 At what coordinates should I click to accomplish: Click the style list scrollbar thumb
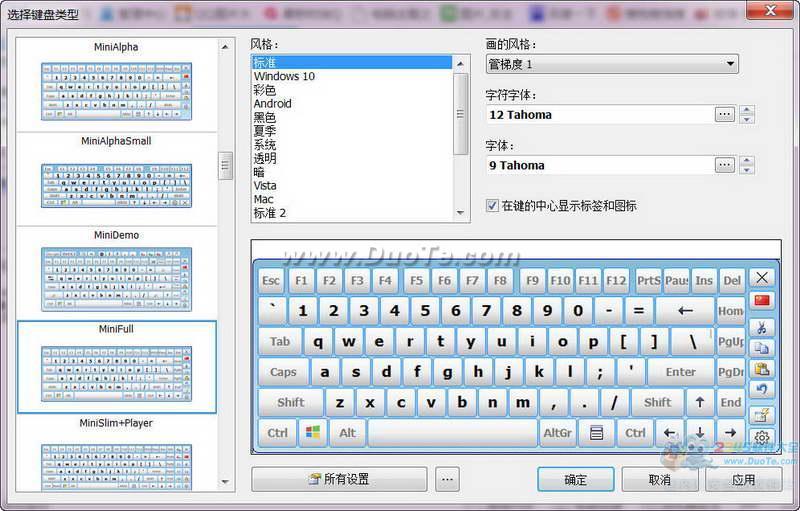[460, 114]
